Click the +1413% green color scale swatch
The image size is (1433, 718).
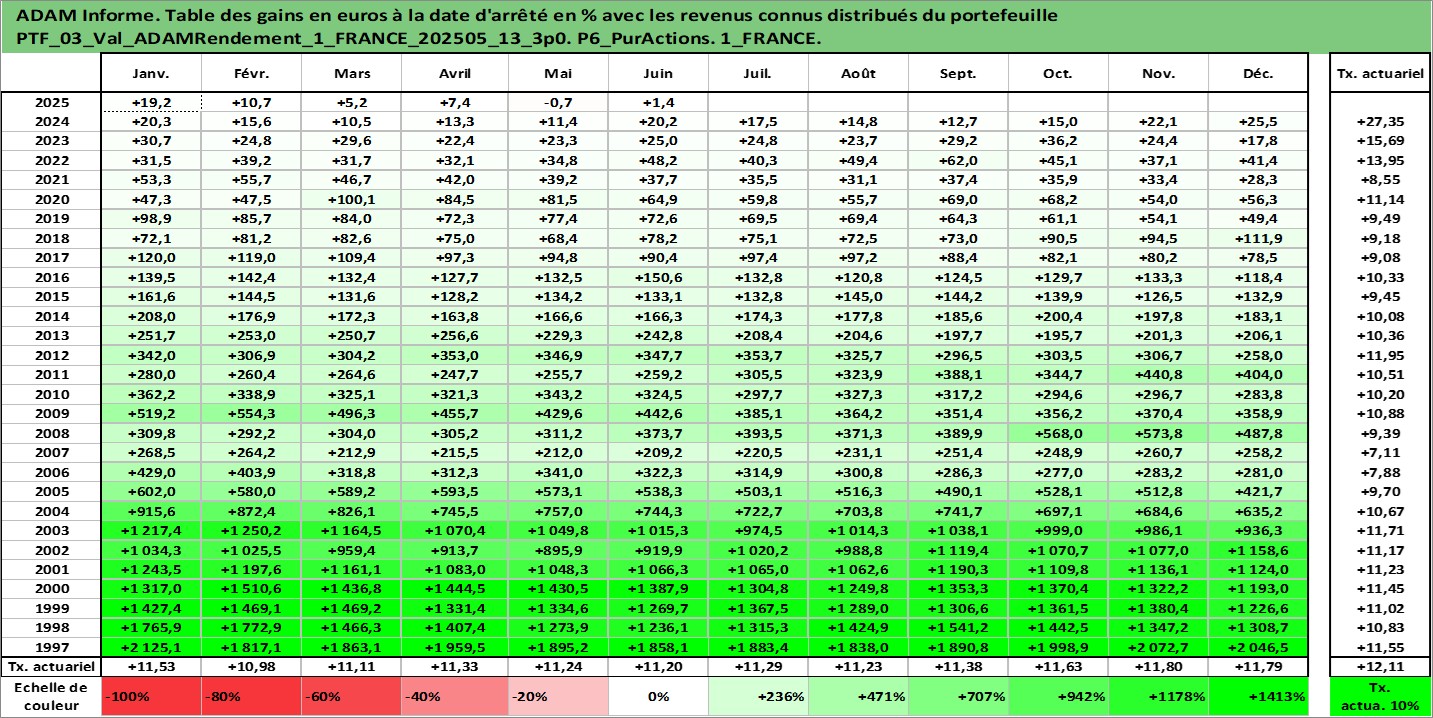click(1258, 696)
